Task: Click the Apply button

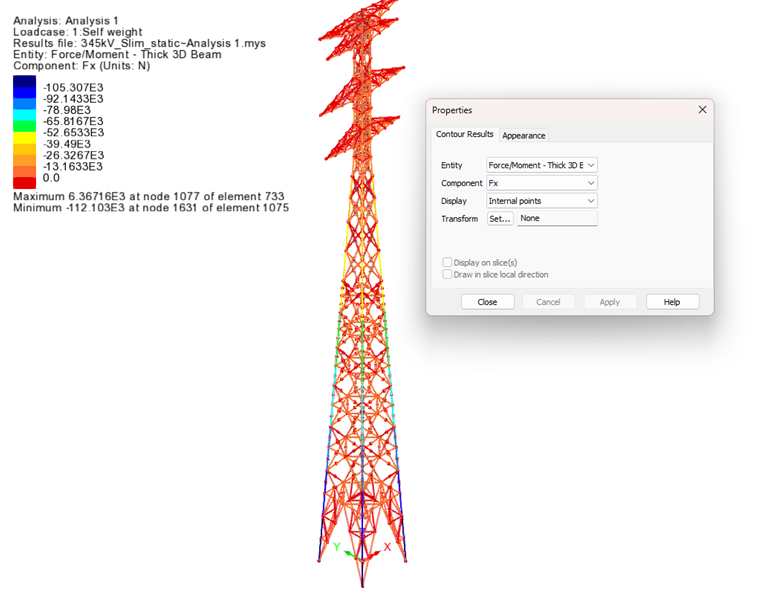Action: tap(609, 302)
